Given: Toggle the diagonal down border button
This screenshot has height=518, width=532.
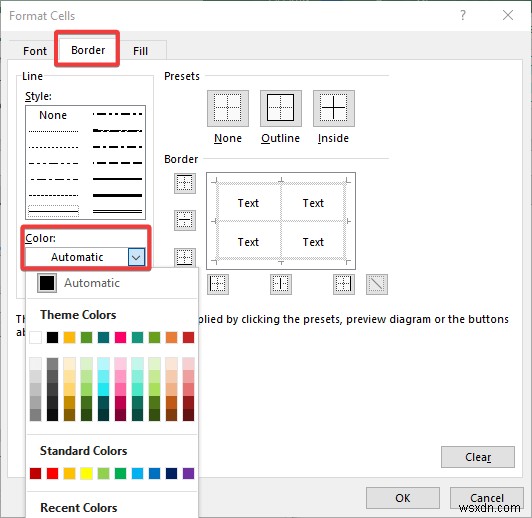Looking at the screenshot, I should tap(377, 284).
